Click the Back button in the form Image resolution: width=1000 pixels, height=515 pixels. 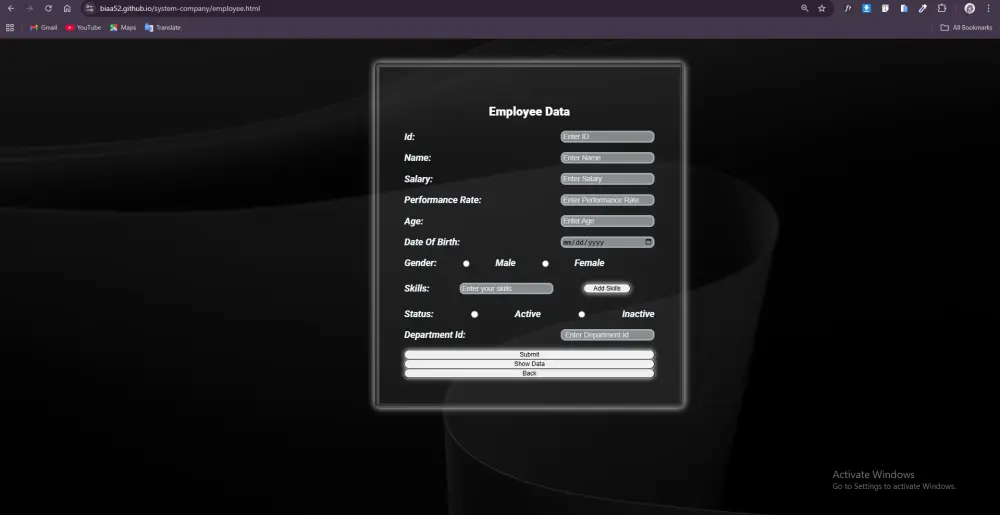(x=529, y=374)
